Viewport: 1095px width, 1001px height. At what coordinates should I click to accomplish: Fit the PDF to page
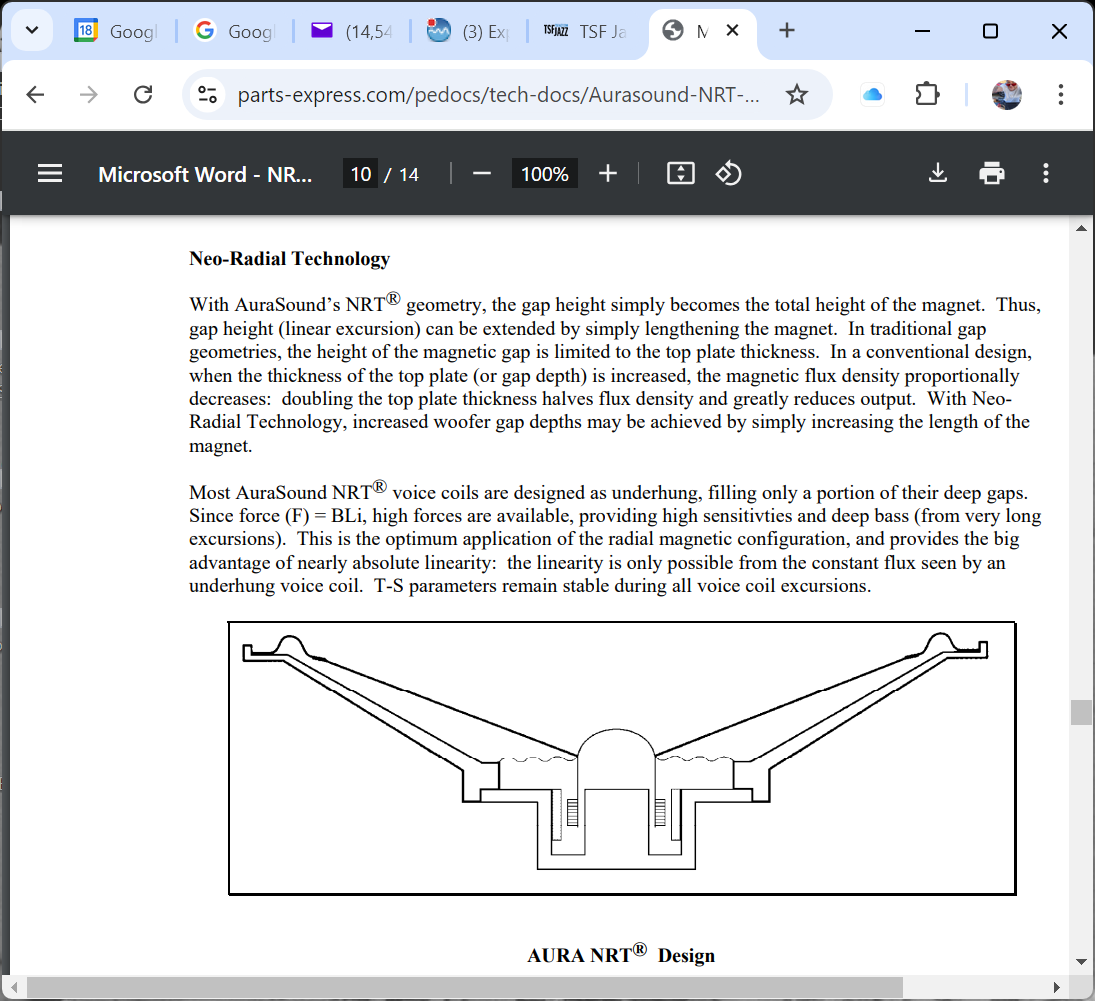click(x=680, y=173)
